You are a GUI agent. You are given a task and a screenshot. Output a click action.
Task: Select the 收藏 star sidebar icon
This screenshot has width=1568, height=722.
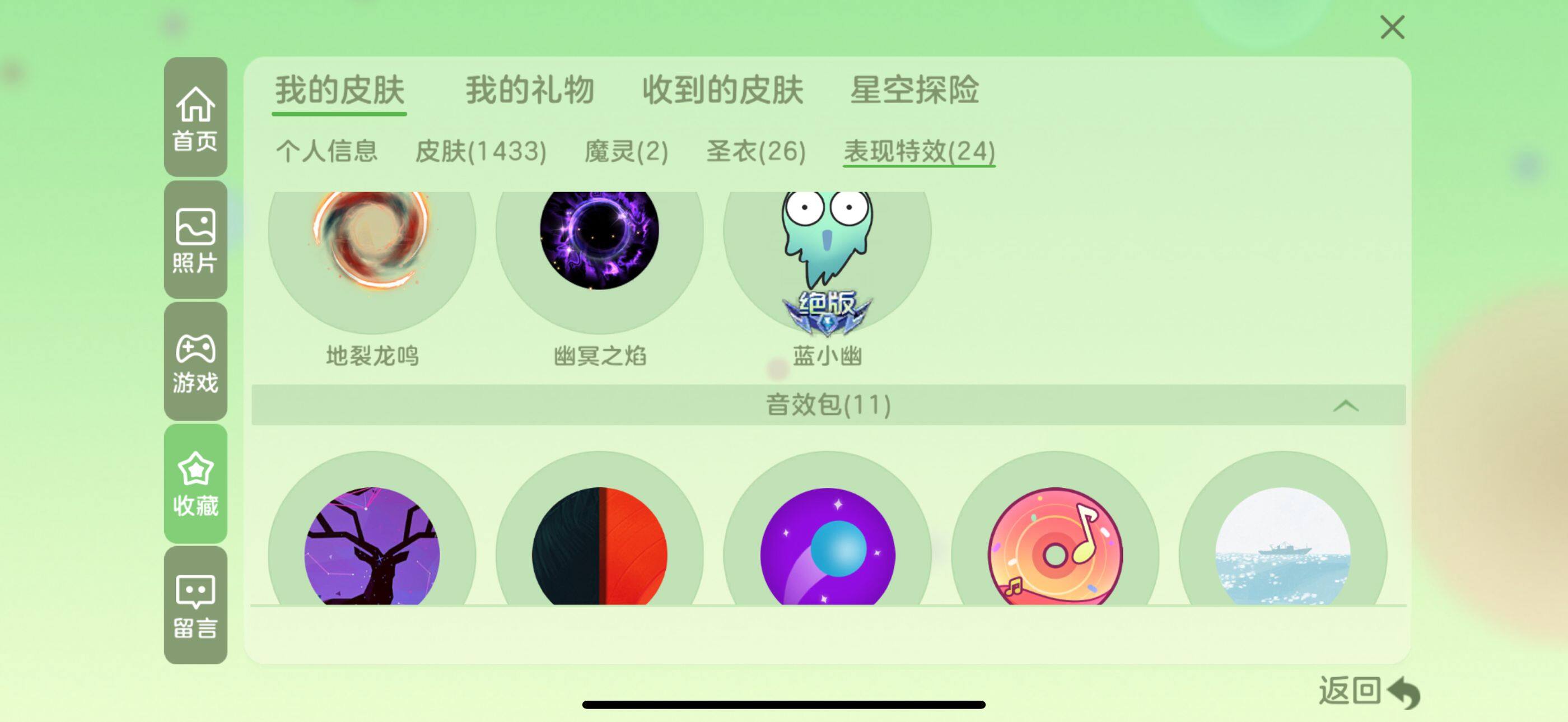coord(195,483)
